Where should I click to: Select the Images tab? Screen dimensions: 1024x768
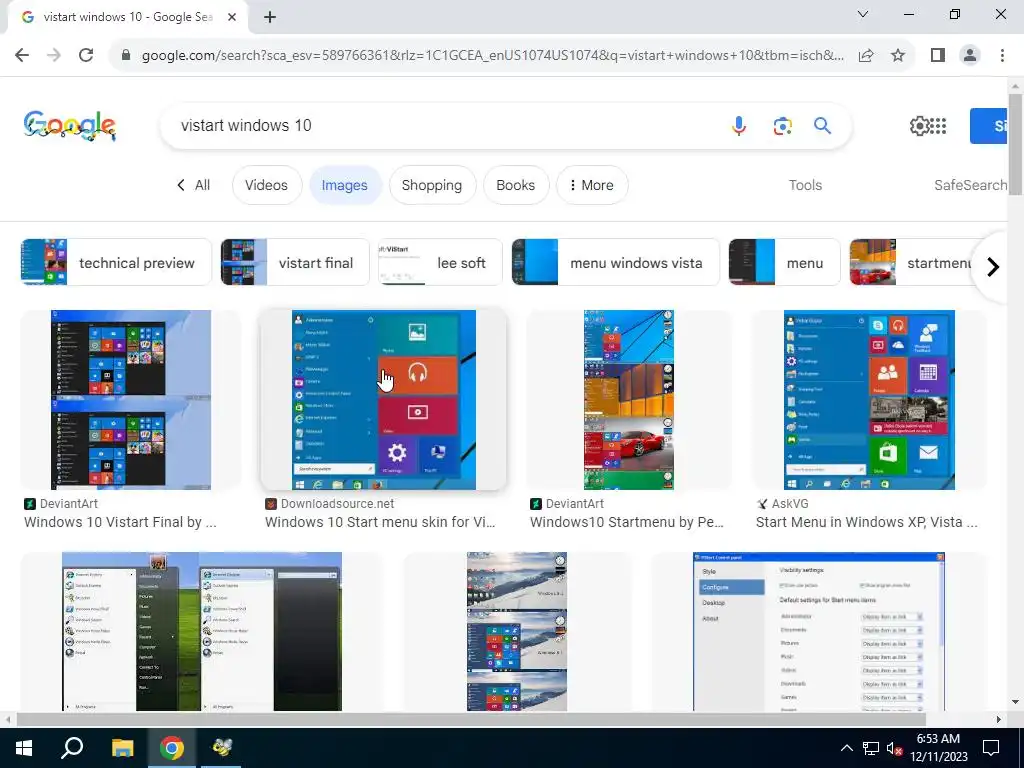pos(345,185)
